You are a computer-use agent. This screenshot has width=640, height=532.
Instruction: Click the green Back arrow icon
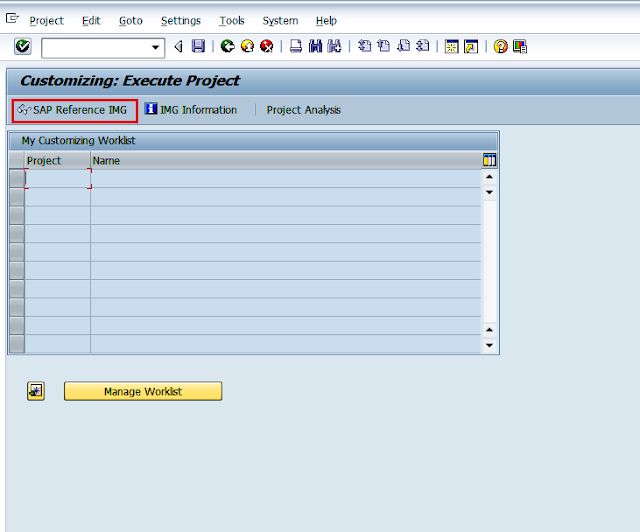[x=227, y=46]
